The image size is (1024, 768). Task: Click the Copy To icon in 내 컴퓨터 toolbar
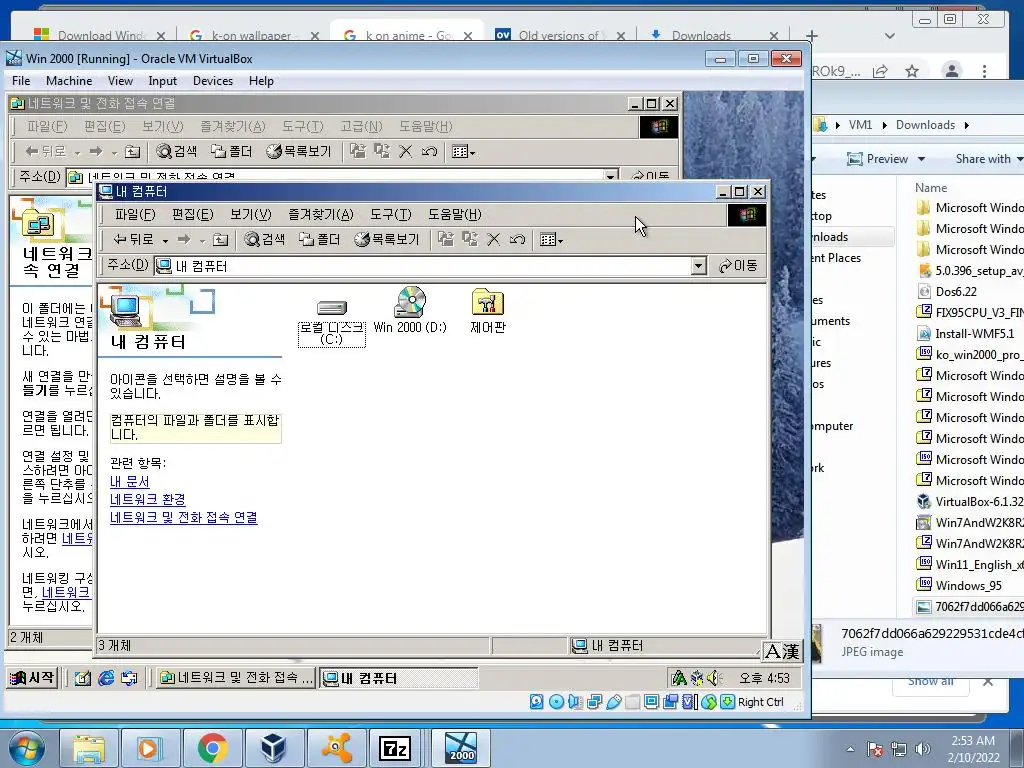pyautogui.click(x=470, y=240)
